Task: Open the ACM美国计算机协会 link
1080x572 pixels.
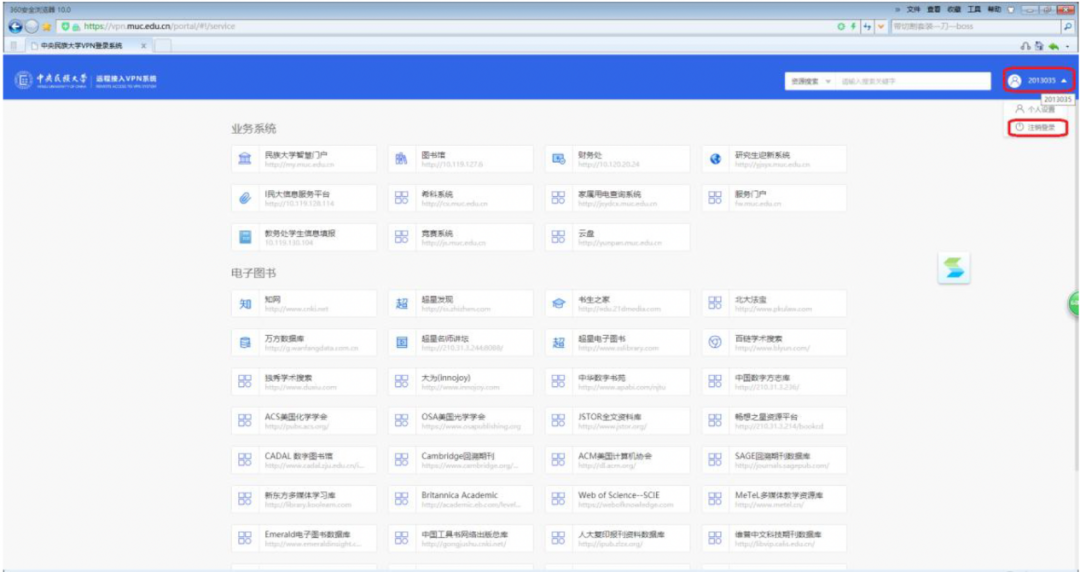Action: (617, 460)
